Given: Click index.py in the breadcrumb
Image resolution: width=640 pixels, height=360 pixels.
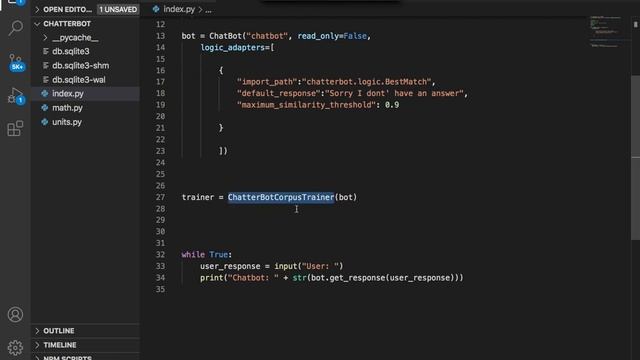Looking at the screenshot, I should tap(179, 9).
